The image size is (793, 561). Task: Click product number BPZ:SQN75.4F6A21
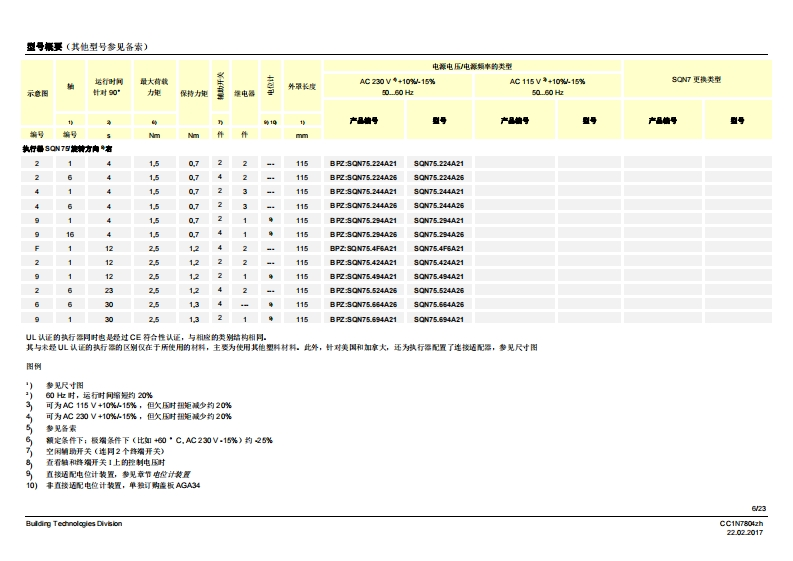(x=362, y=247)
